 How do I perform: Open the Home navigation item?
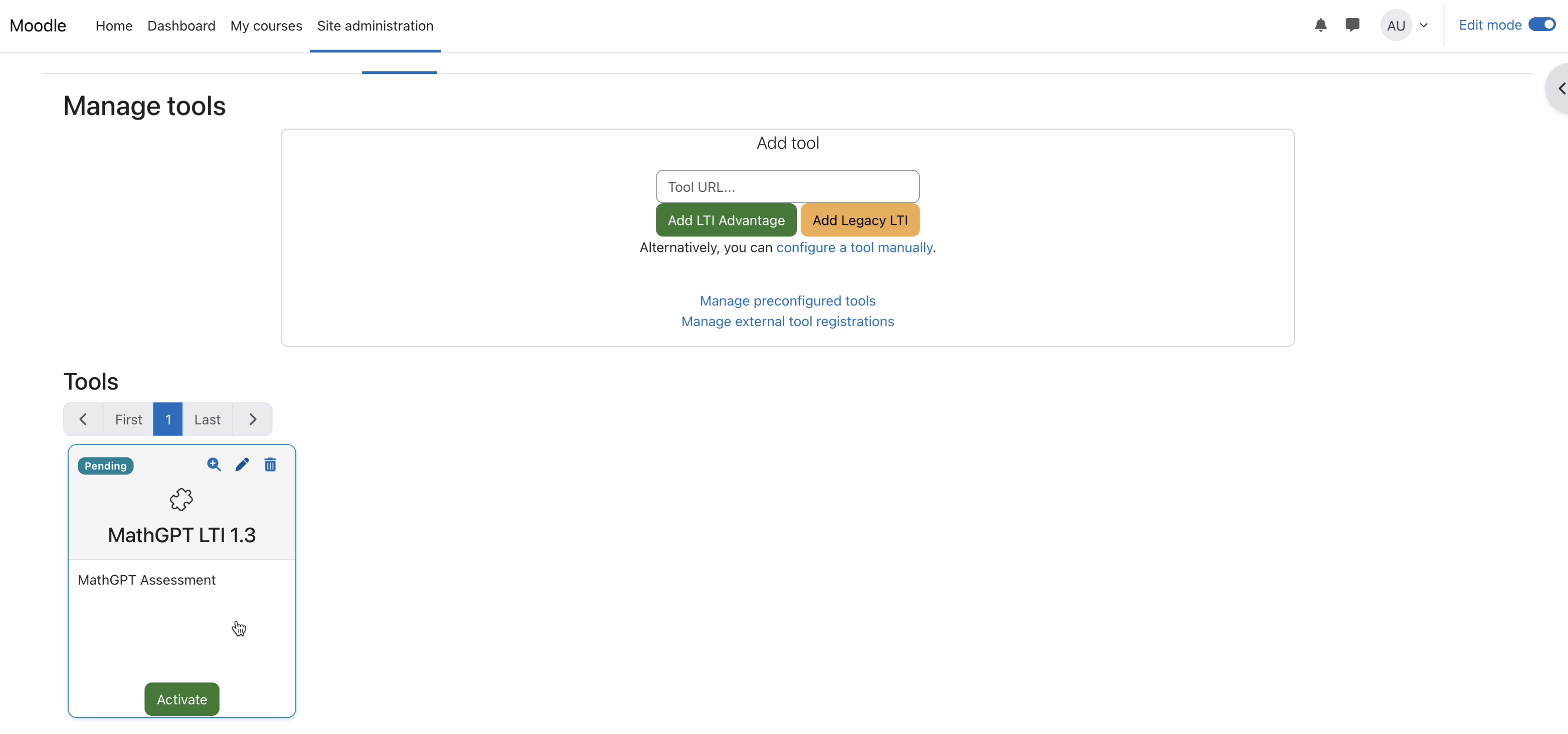coord(114,26)
